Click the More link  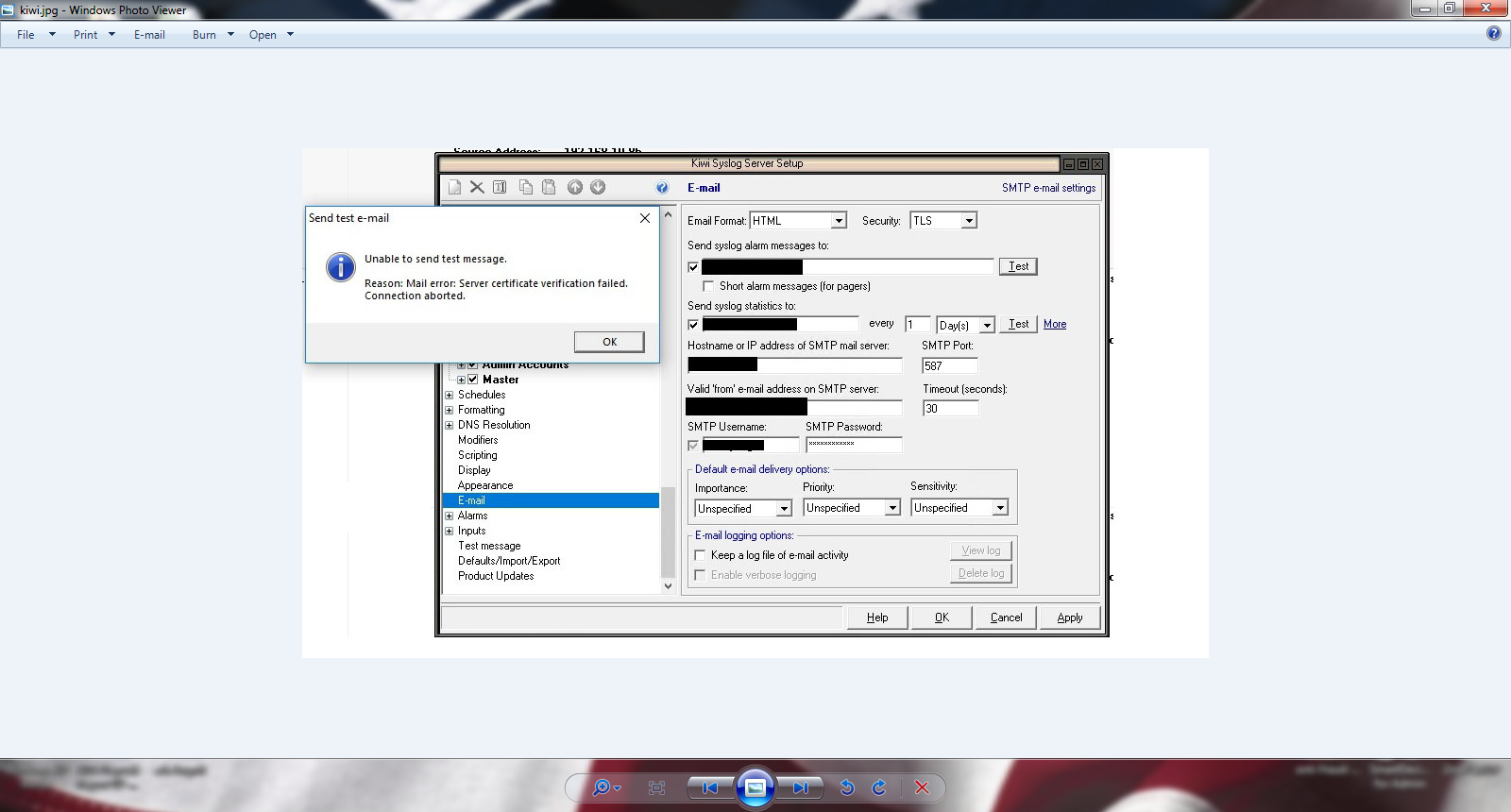click(x=1055, y=324)
